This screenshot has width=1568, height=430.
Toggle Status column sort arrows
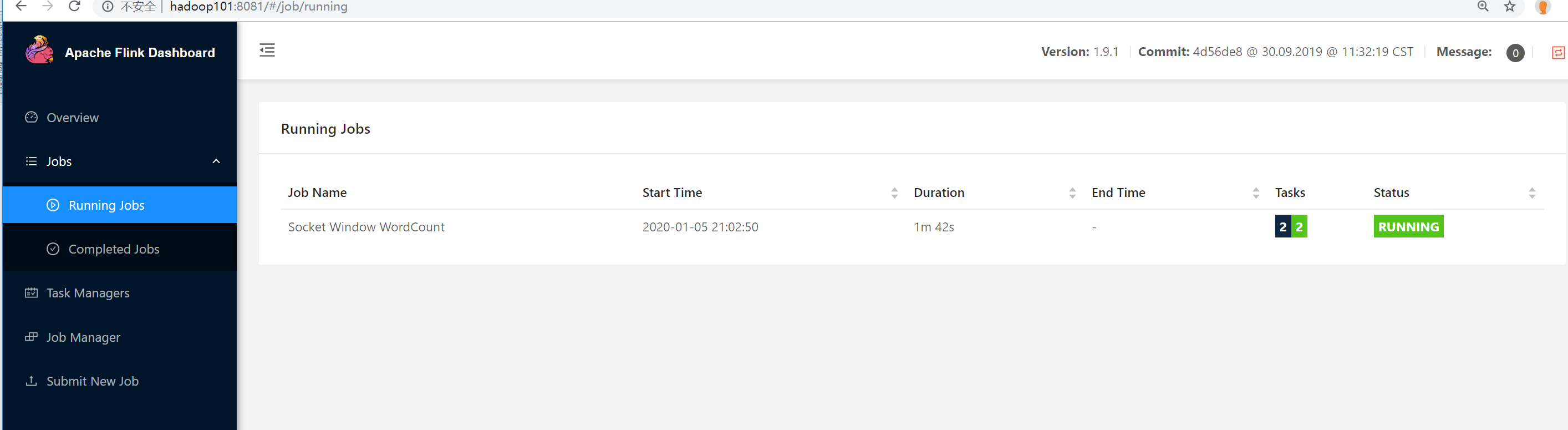coord(1531,193)
